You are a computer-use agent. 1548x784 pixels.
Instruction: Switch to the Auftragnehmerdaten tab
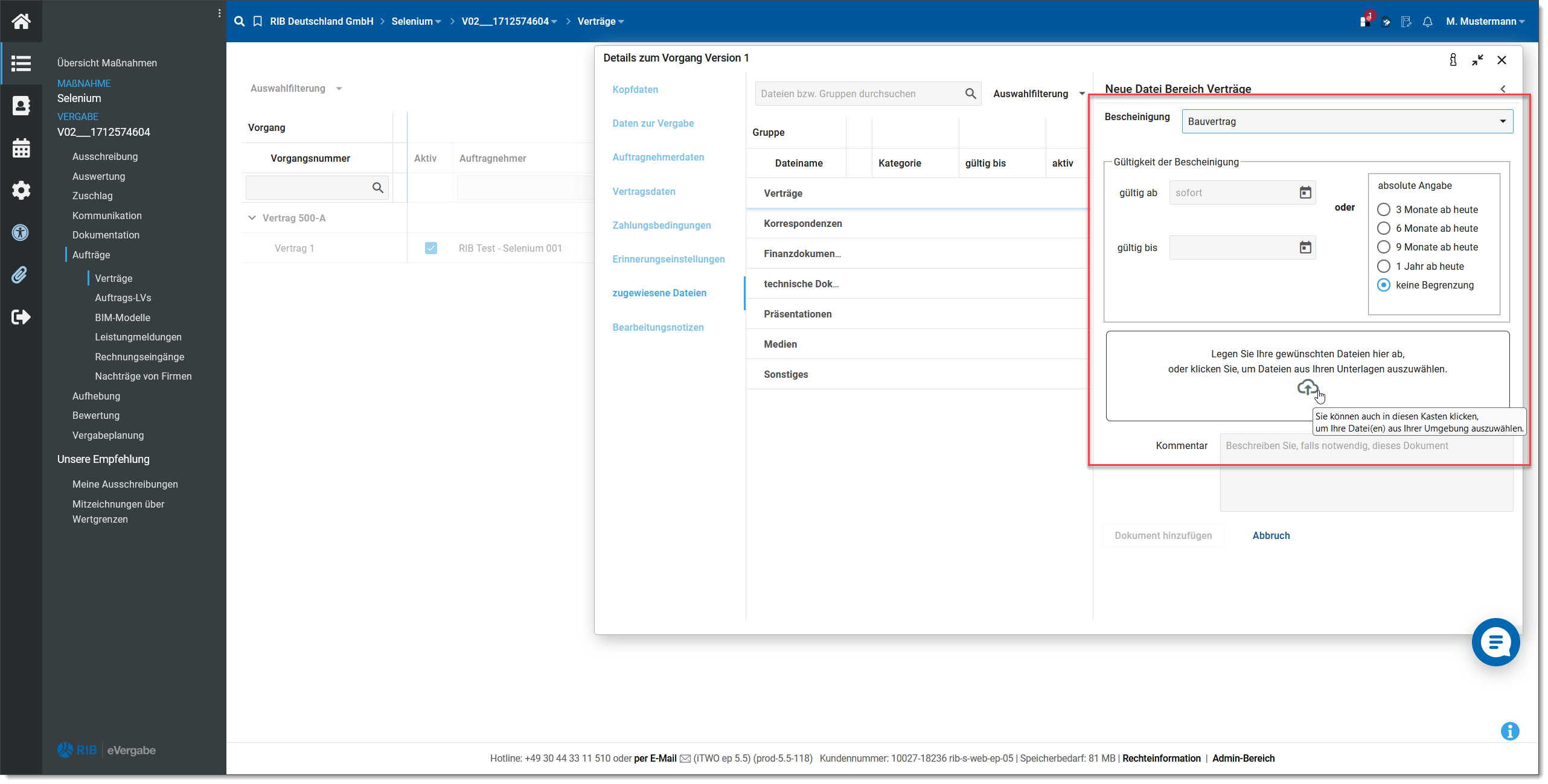tap(658, 157)
